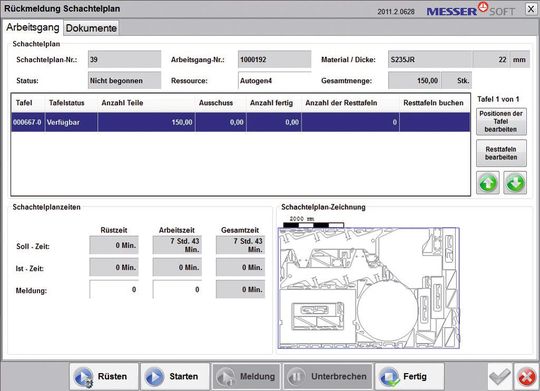
Task: Click the Soll-Zeit Arbeitszeit 7 Std. 43 Min.
Action: tap(177, 245)
